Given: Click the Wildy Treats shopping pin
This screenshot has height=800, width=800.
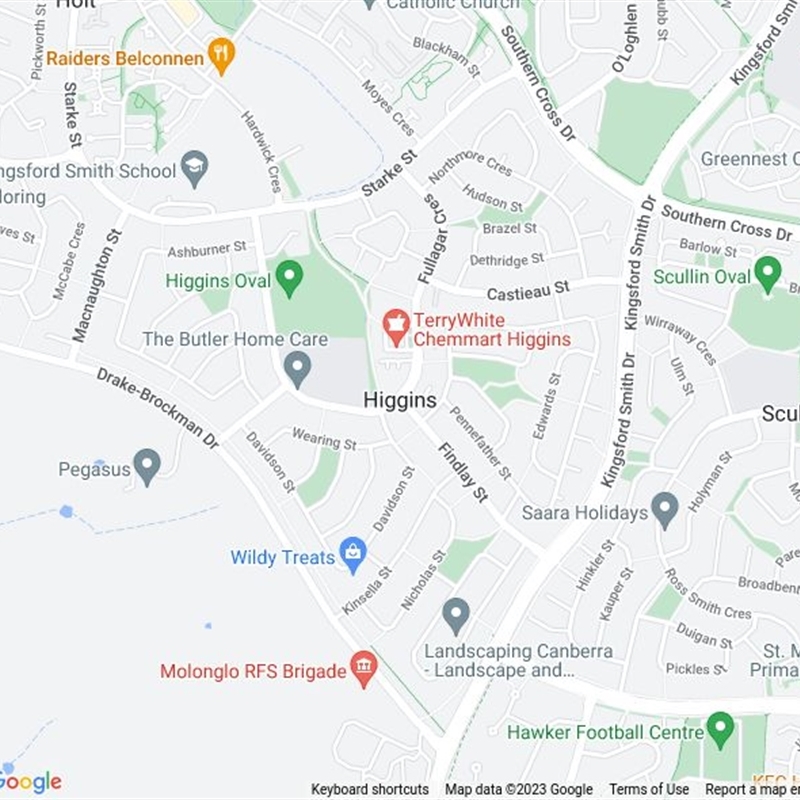Looking at the screenshot, I should pyautogui.click(x=353, y=556).
